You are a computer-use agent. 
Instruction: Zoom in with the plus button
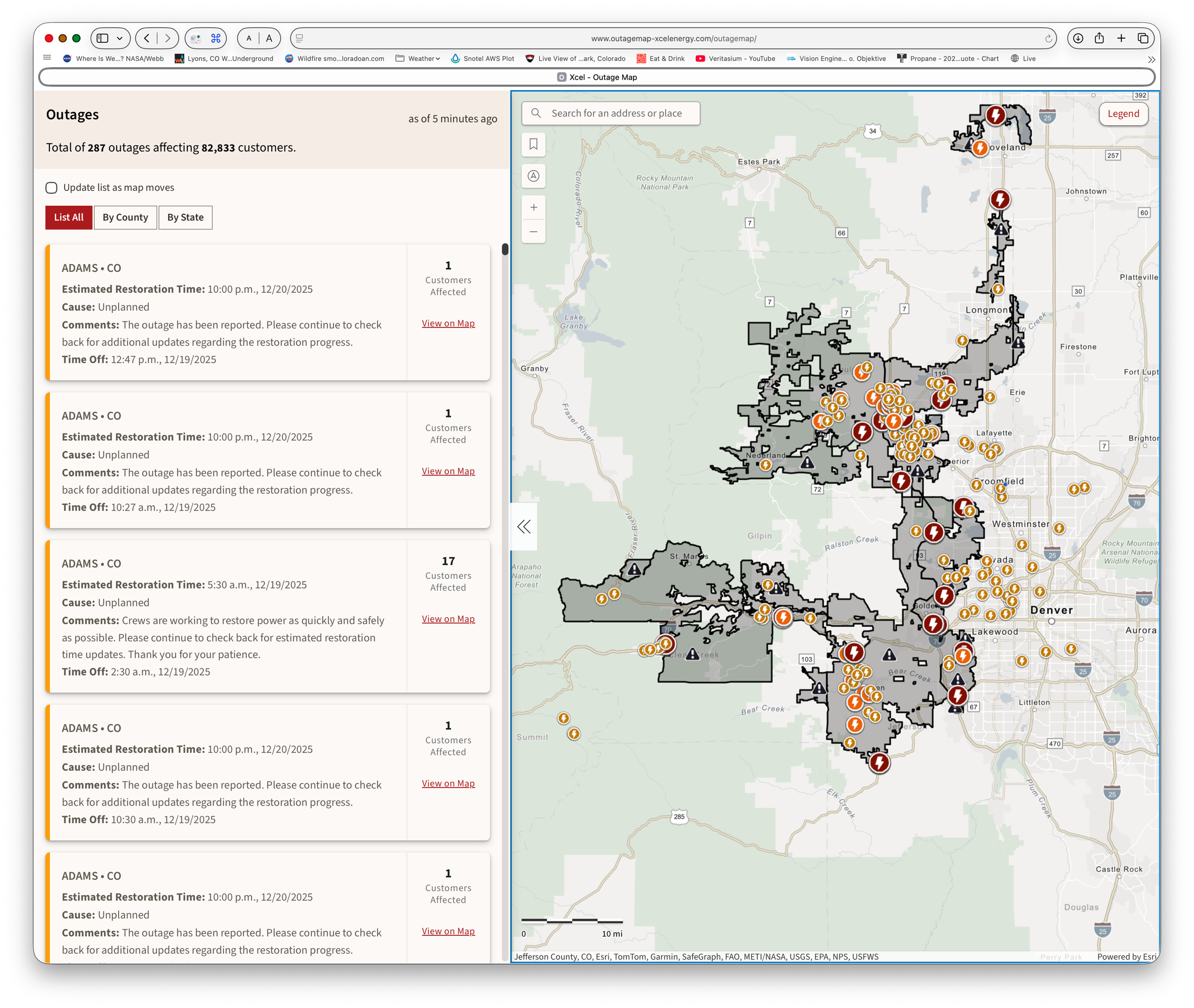pos(533,207)
